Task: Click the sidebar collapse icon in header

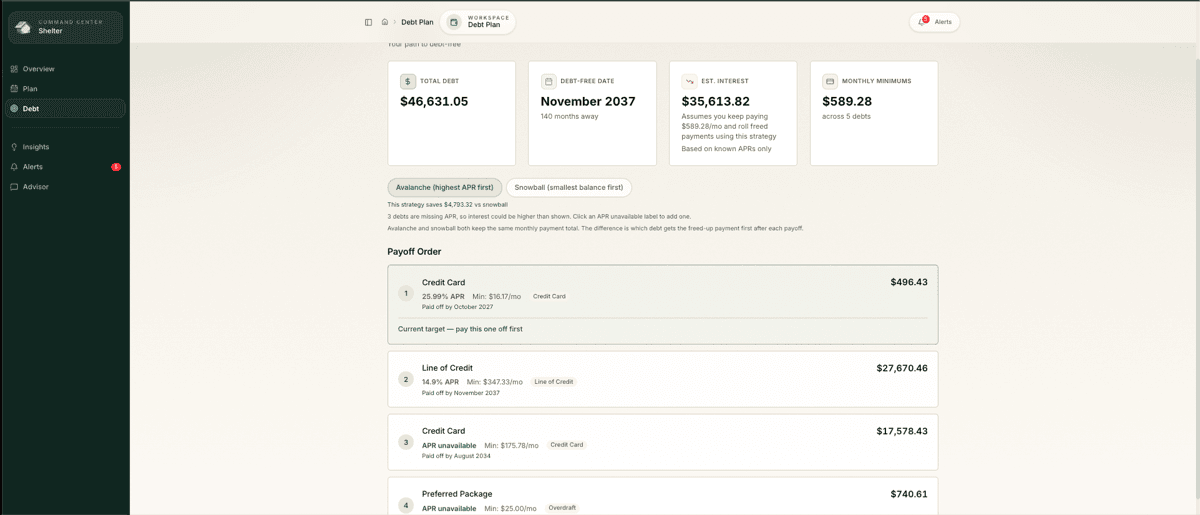Action: [368, 22]
